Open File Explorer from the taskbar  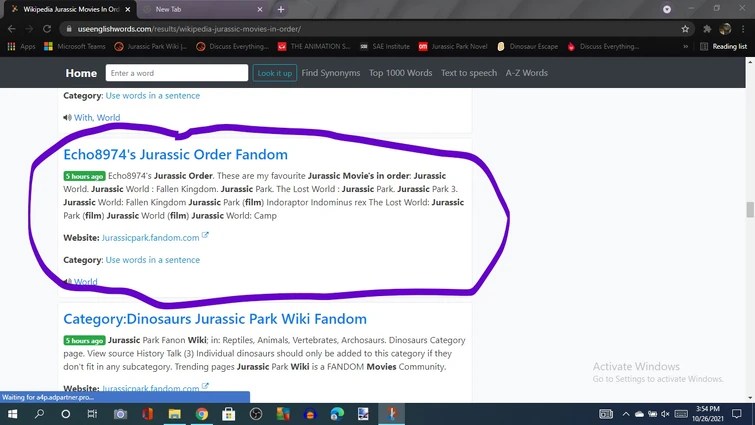(174, 414)
